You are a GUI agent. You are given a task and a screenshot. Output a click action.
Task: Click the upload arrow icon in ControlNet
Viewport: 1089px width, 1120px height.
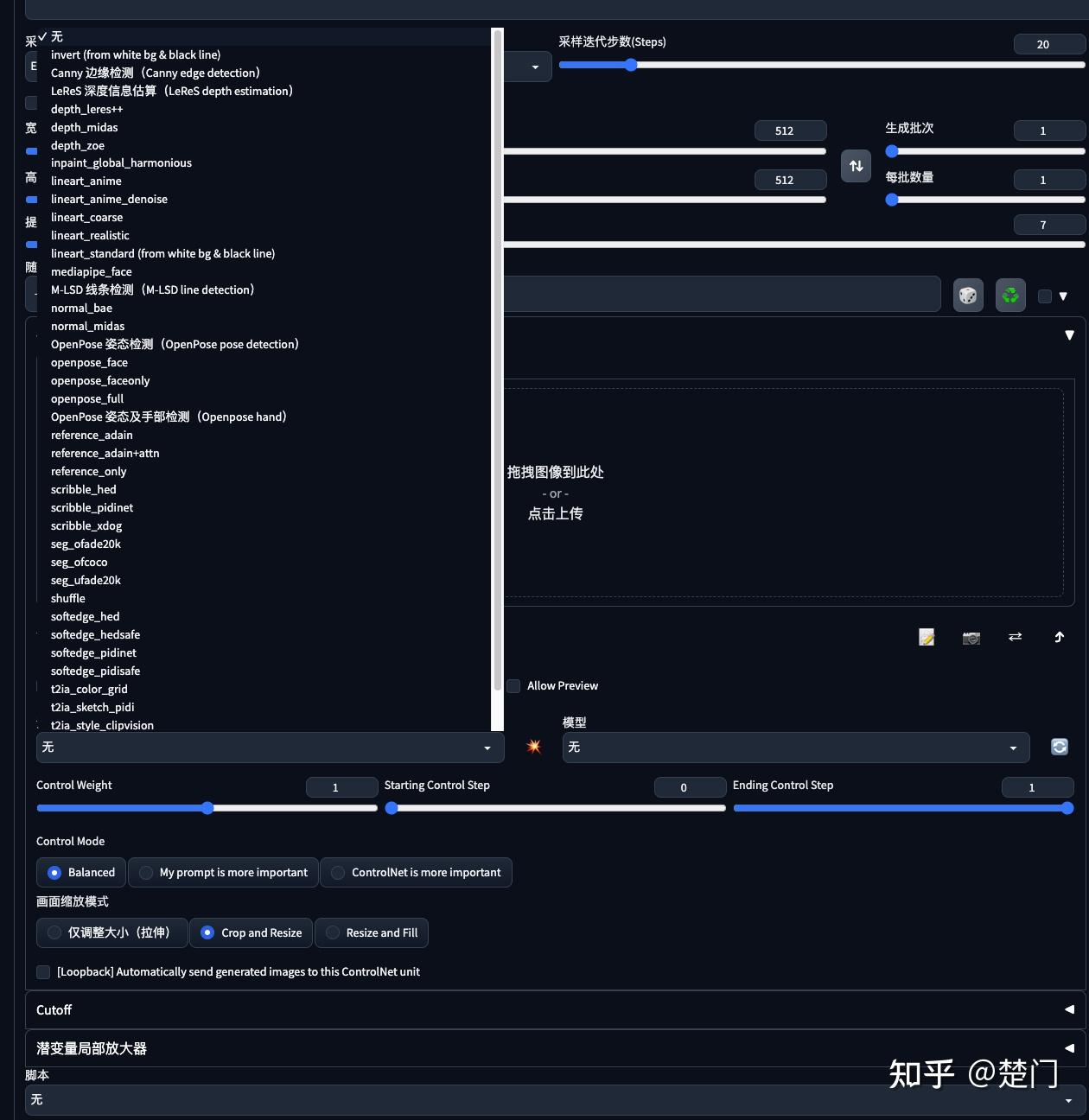tap(1059, 637)
